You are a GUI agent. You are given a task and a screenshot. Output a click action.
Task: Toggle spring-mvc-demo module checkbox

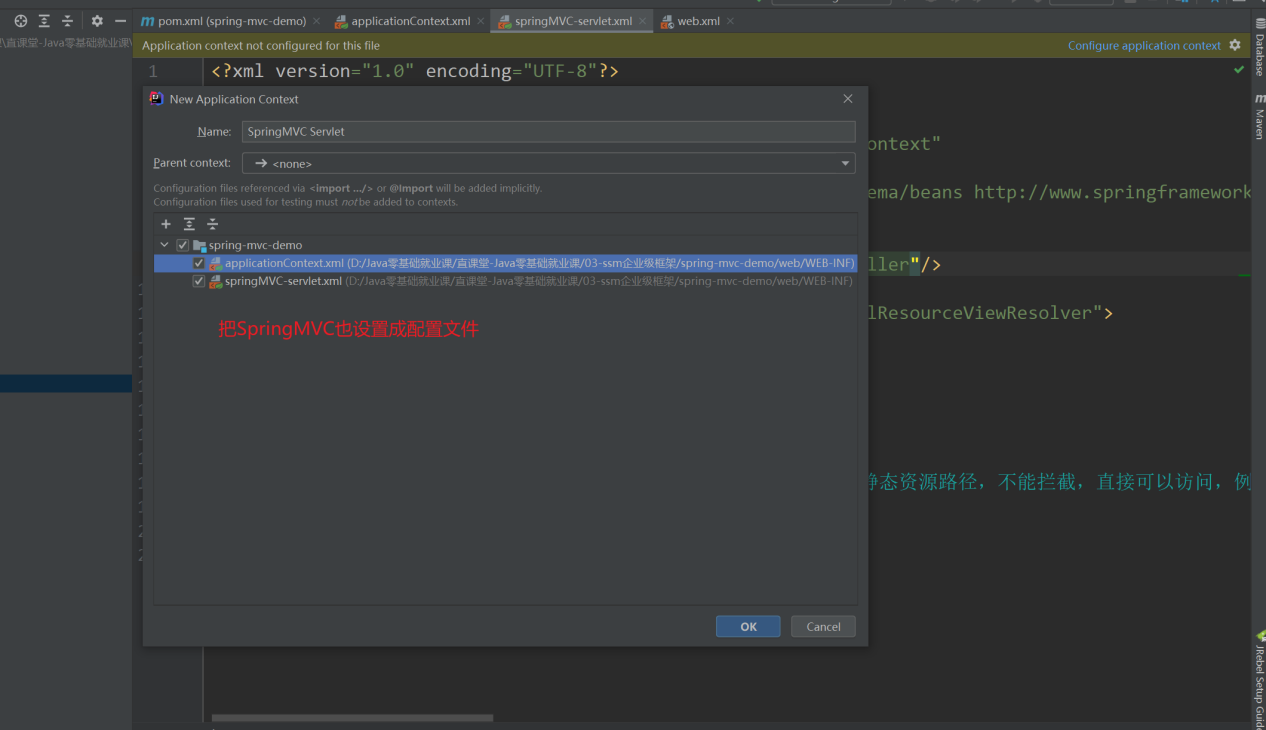click(x=182, y=245)
